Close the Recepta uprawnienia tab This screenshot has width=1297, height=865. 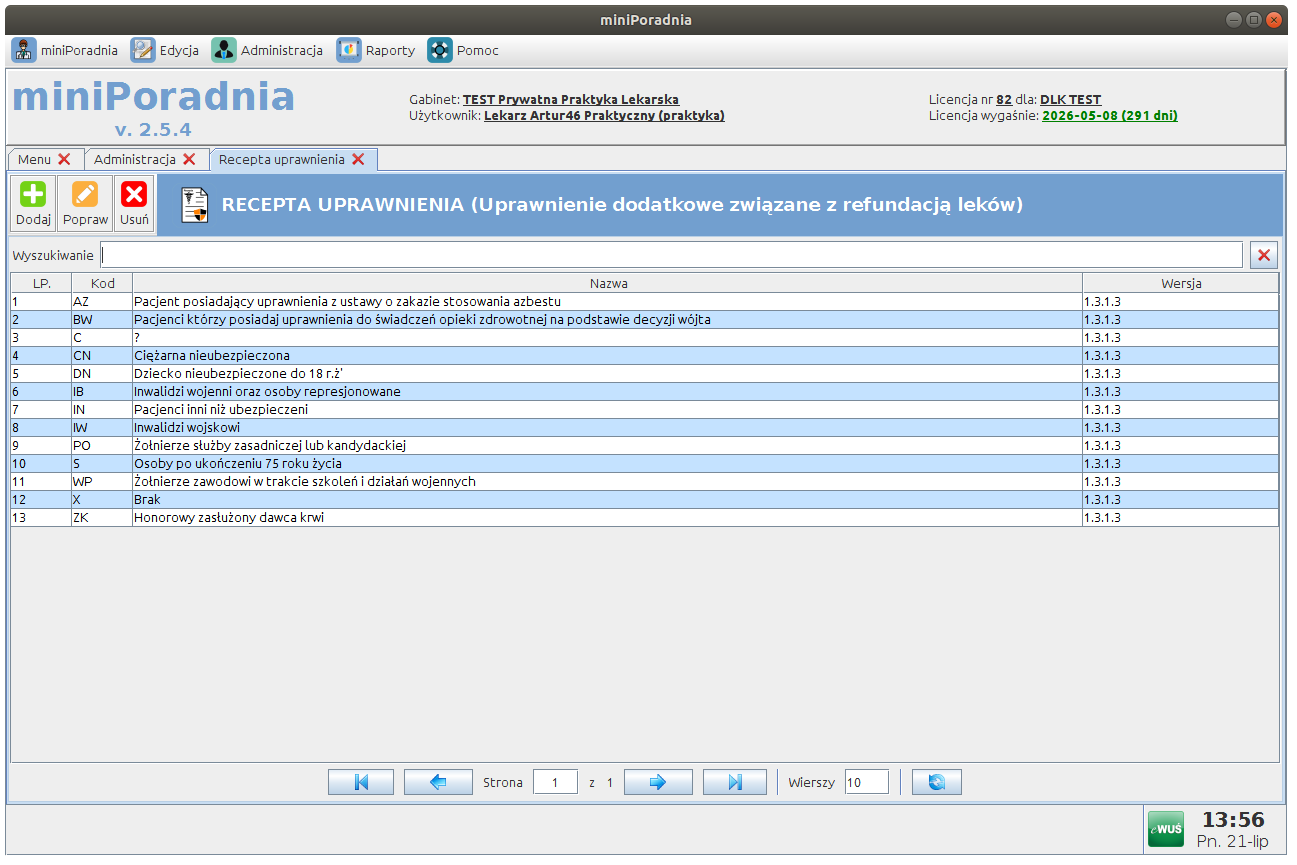(358, 159)
